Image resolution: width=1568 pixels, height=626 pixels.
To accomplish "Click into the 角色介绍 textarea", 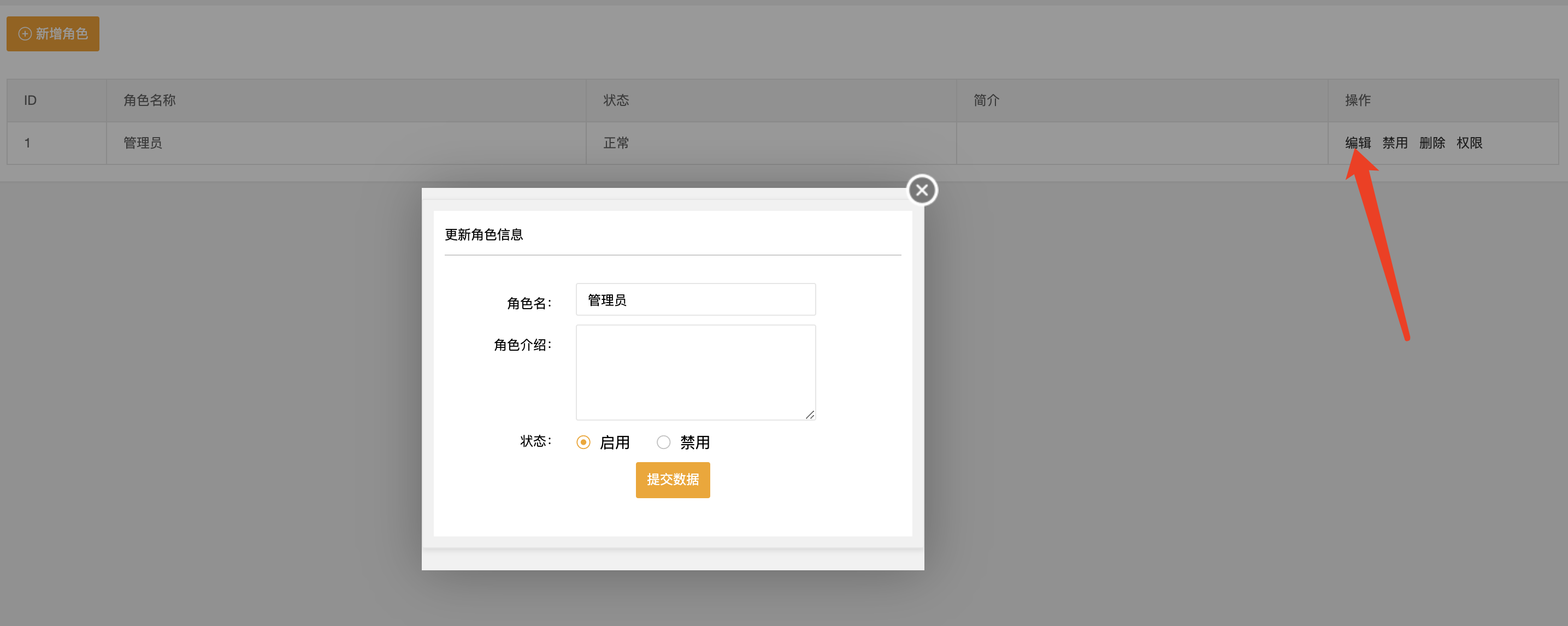I will (x=695, y=373).
